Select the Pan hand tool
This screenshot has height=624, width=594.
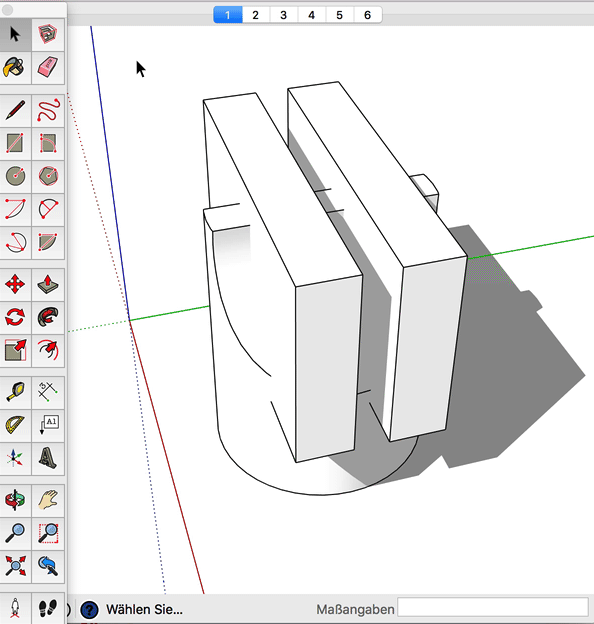(x=48, y=500)
